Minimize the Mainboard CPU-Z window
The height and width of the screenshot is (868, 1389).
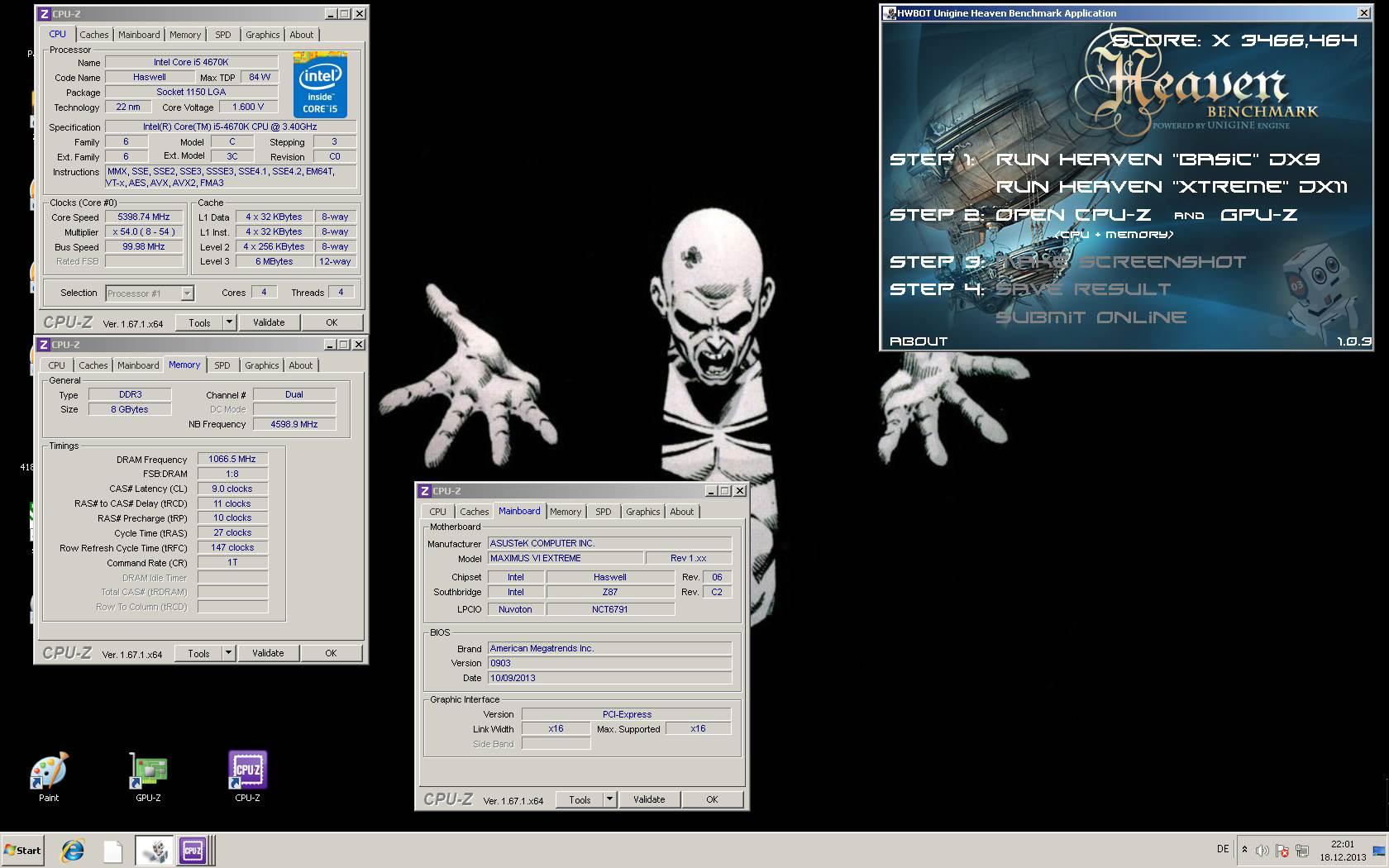point(710,490)
